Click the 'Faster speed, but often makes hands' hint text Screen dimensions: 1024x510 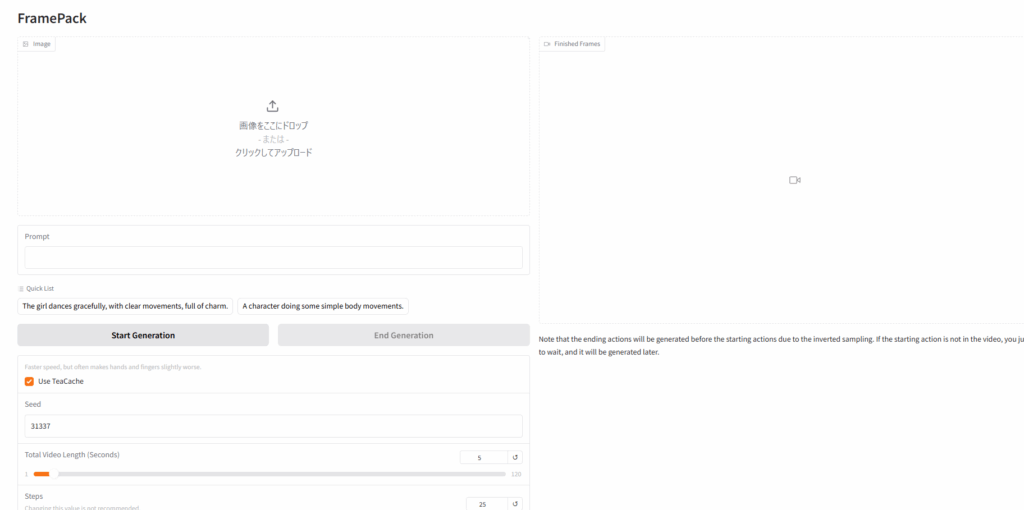(x=113, y=367)
